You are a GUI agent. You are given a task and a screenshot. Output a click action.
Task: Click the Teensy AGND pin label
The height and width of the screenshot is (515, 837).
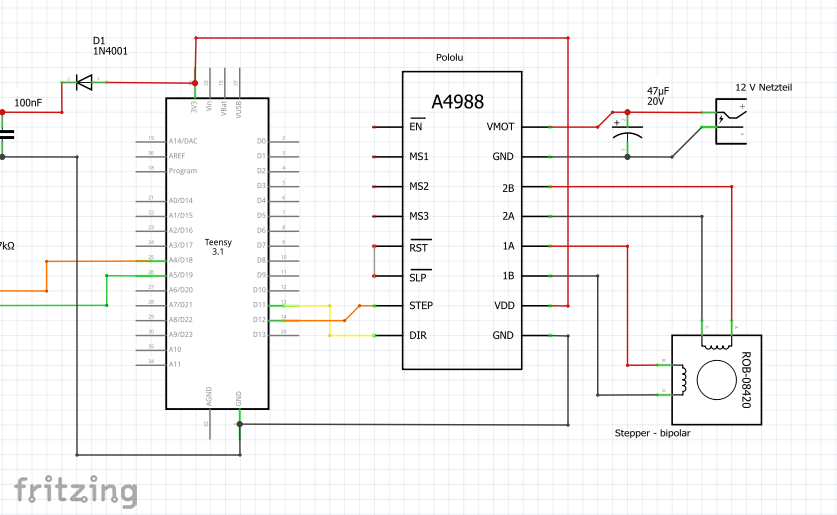coord(209,397)
